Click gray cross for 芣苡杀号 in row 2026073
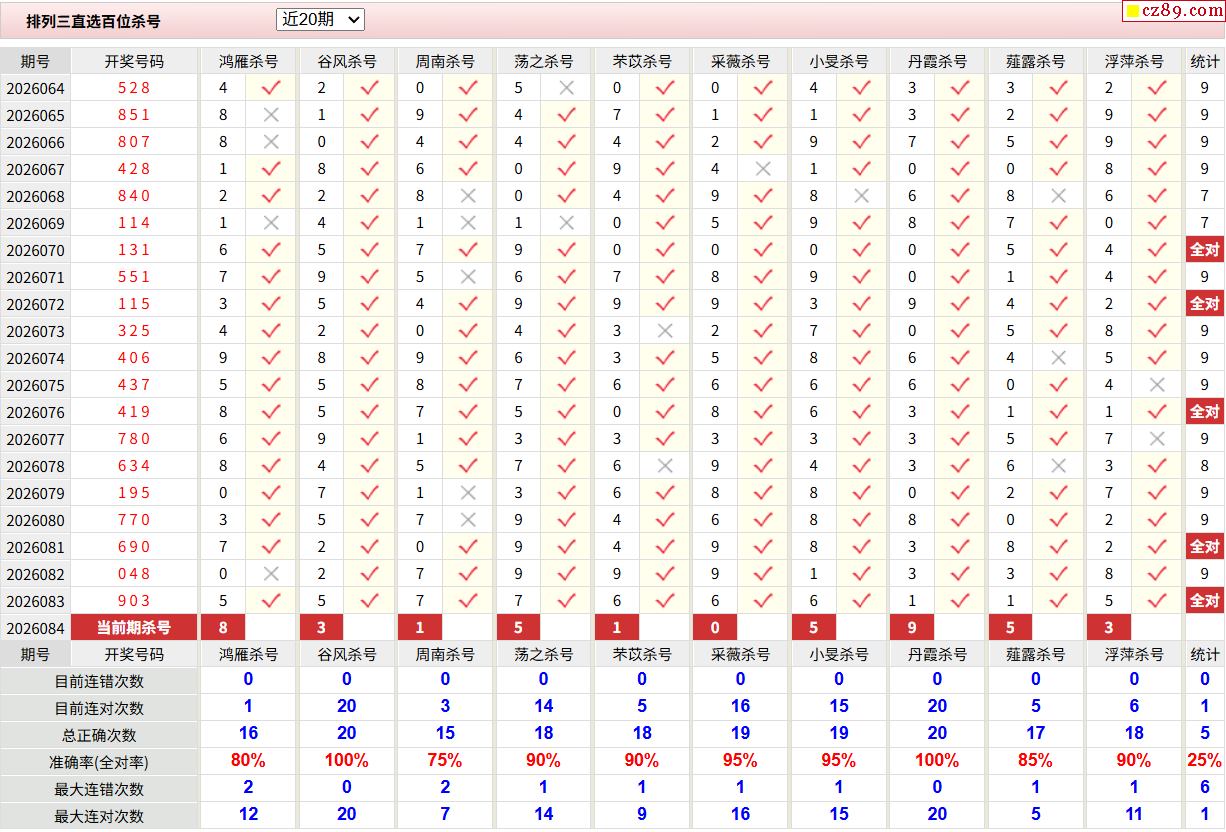Screen dimensions: 1226x832 tap(665, 331)
